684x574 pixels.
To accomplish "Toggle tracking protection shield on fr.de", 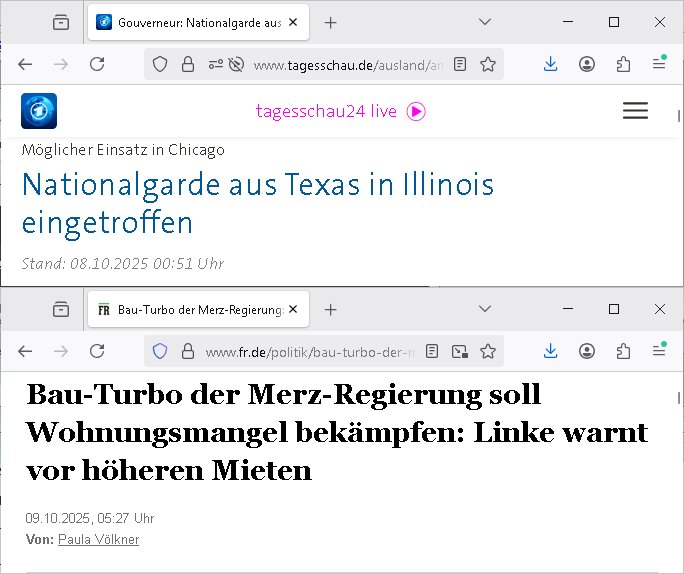I will point(160,351).
